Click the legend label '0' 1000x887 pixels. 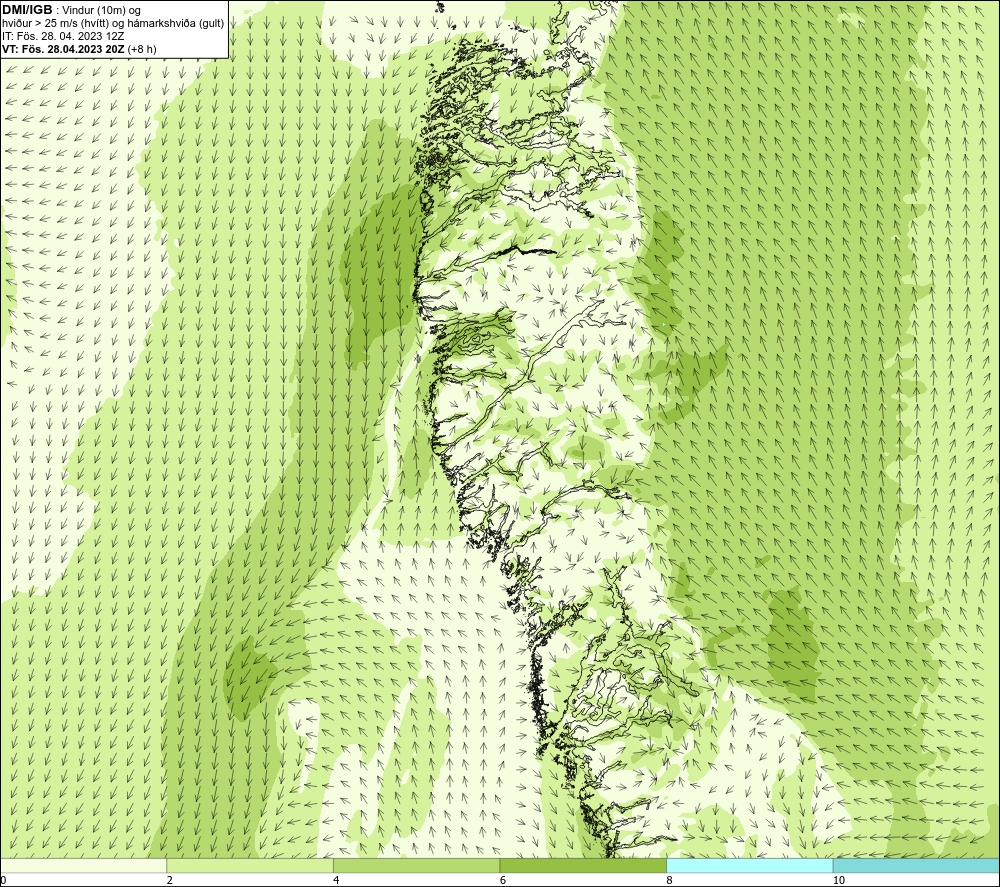coord(3,881)
